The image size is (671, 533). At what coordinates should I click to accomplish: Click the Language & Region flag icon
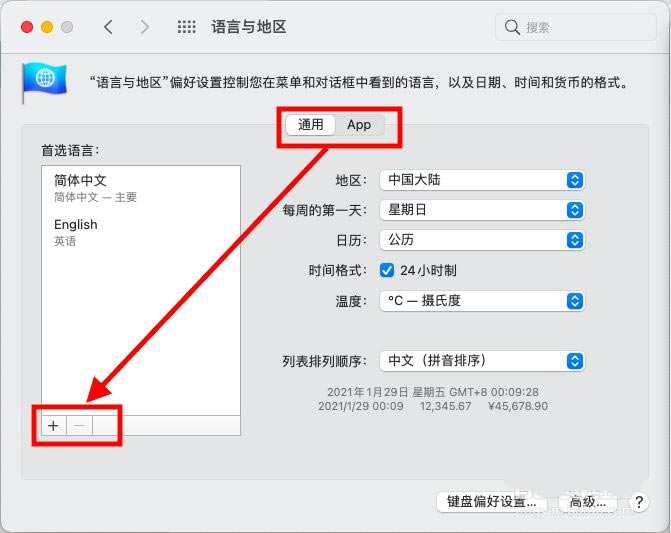[x=44, y=81]
